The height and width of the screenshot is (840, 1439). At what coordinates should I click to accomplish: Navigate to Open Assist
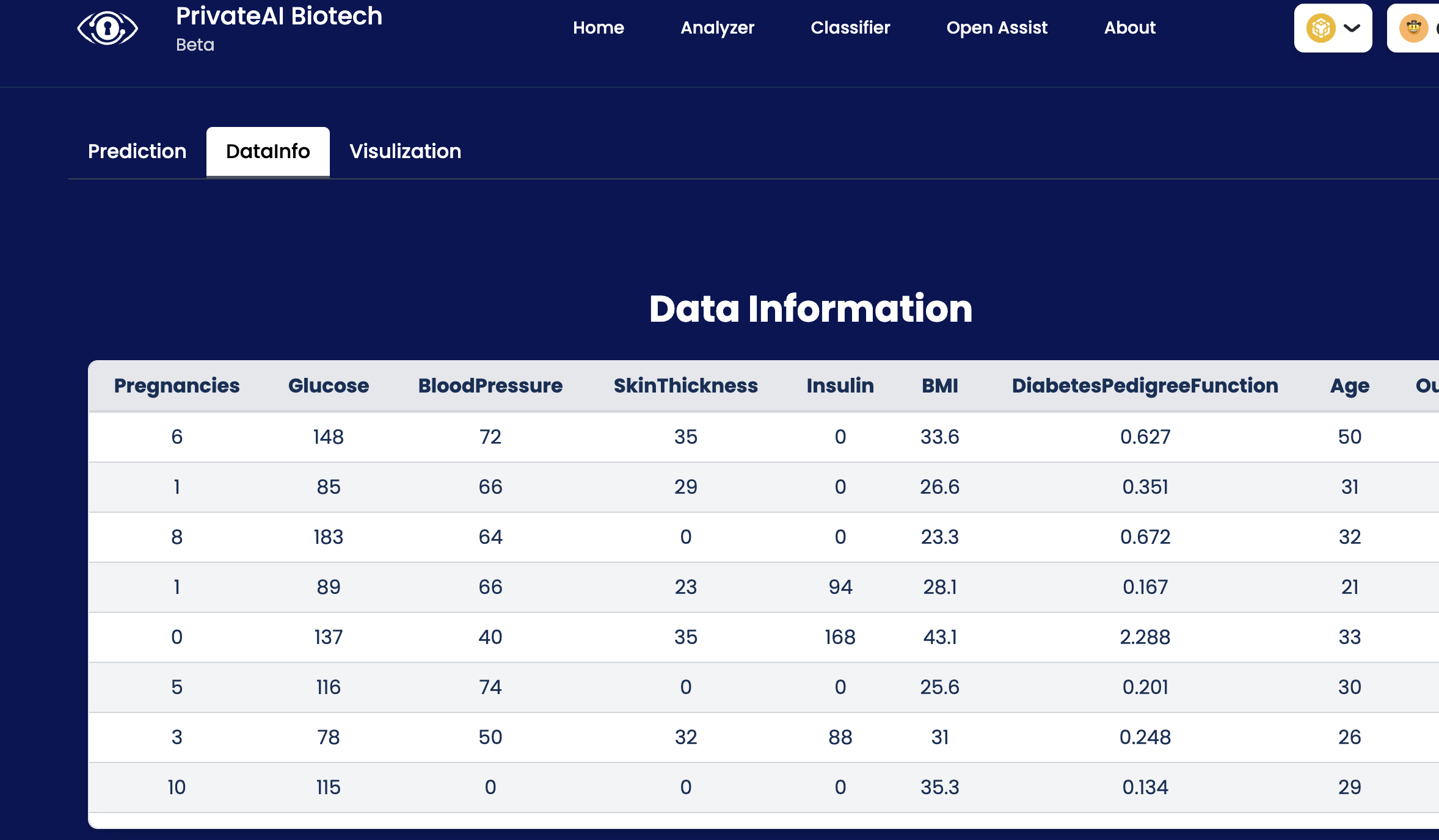[996, 27]
